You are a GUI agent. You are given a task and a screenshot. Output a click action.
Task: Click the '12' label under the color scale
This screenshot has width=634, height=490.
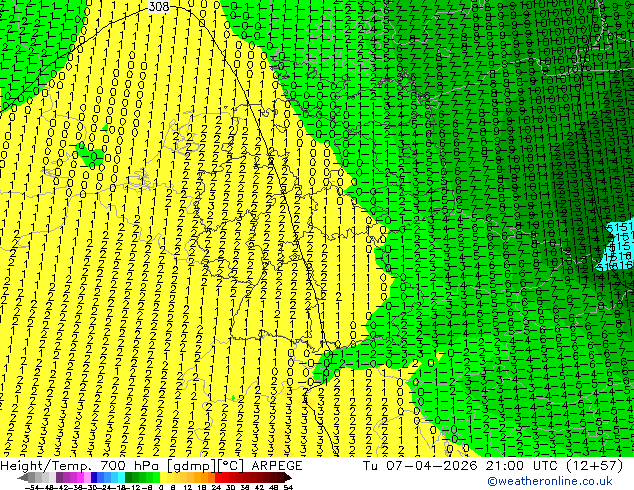pos(188,487)
